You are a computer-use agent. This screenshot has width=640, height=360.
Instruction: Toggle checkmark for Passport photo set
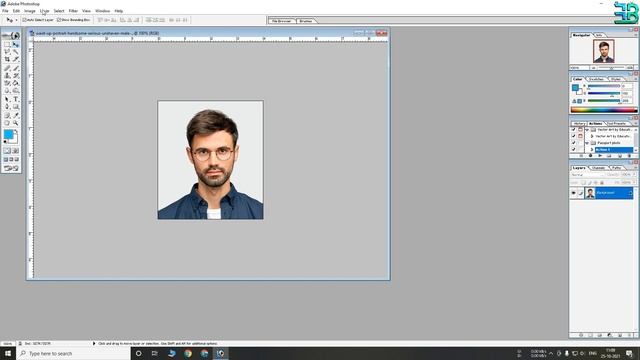click(x=573, y=143)
